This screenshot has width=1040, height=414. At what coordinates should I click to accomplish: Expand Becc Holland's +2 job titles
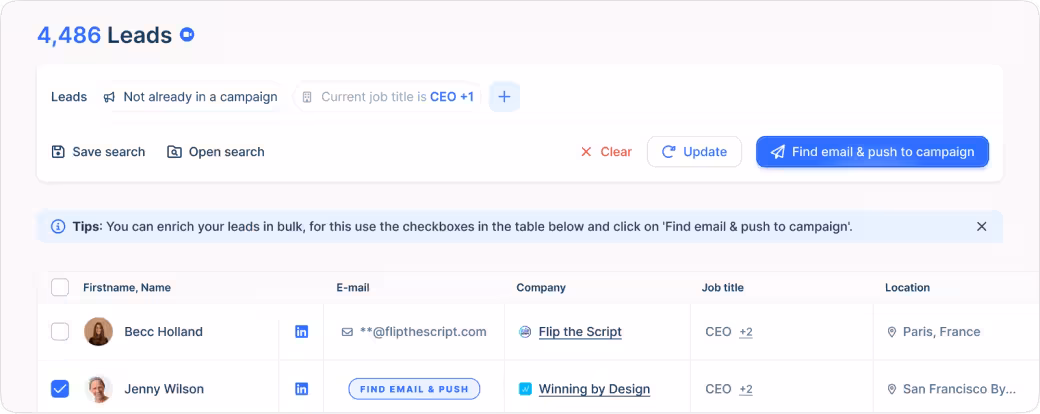click(x=746, y=332)
